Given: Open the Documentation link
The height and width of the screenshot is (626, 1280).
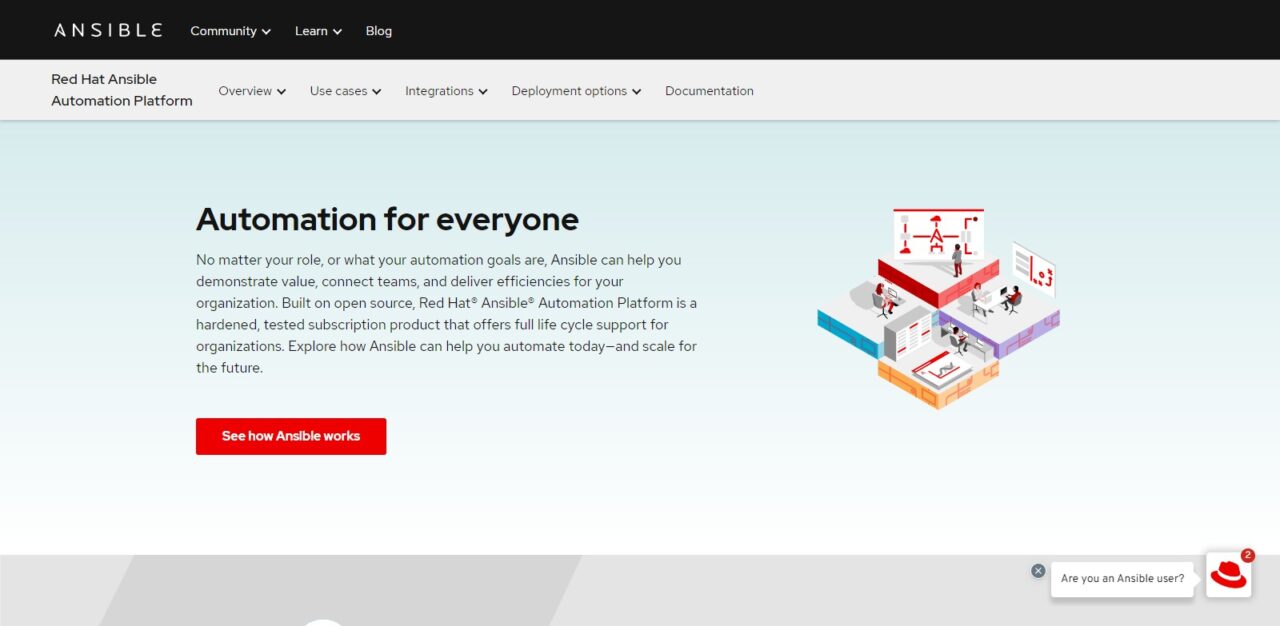Looking at the screenshot, I should [709, 91].
